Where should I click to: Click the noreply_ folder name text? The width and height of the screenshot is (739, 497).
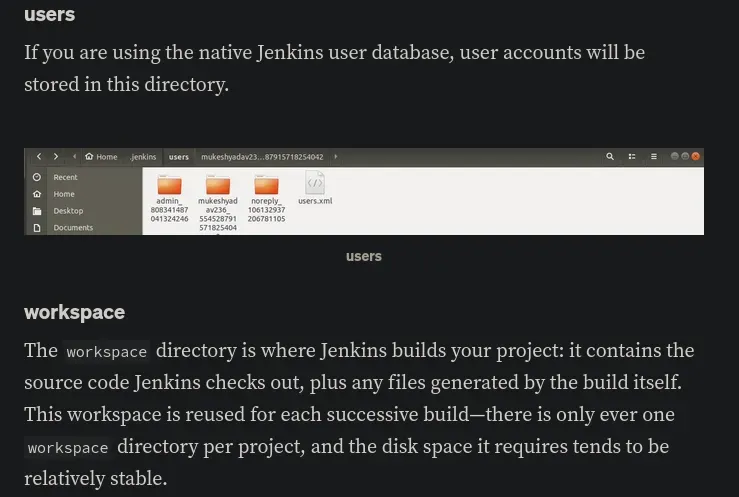click(x=266, y=210)
